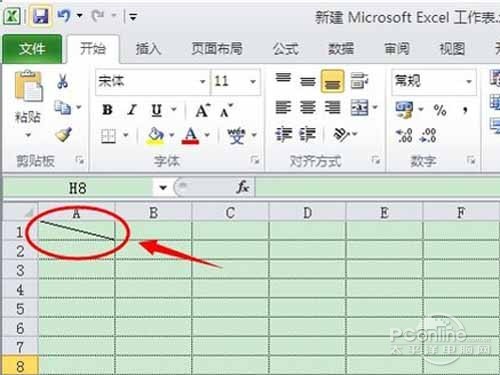Open the 宋体 font name dropdown
The width and height of the screenshot is (500, 375).
(x=202, y=82)
